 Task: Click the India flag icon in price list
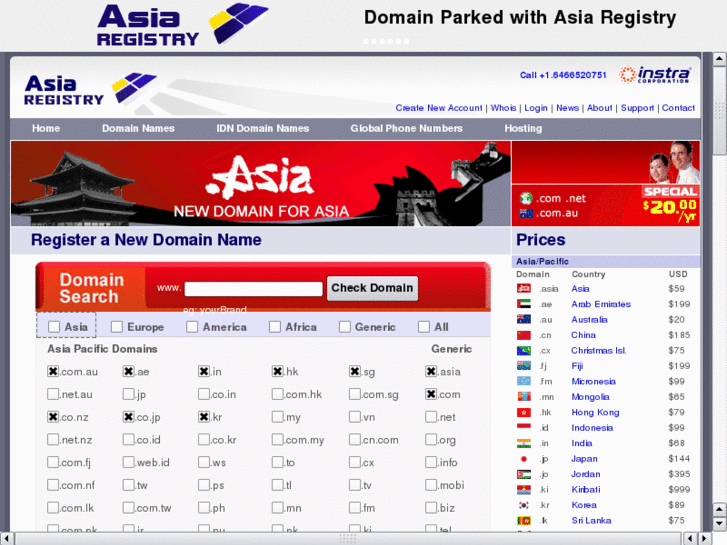[524, 443]
